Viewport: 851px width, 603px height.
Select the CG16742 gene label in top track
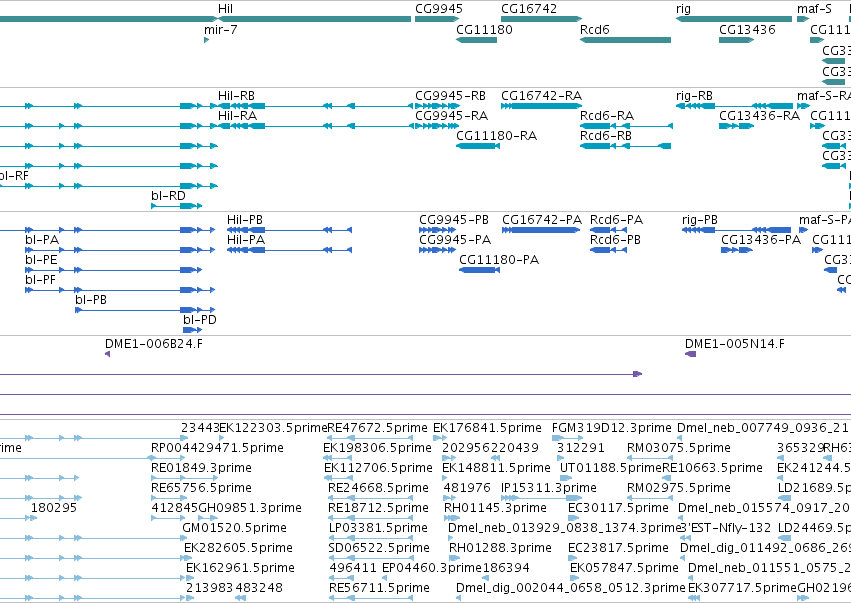(529, 9)
